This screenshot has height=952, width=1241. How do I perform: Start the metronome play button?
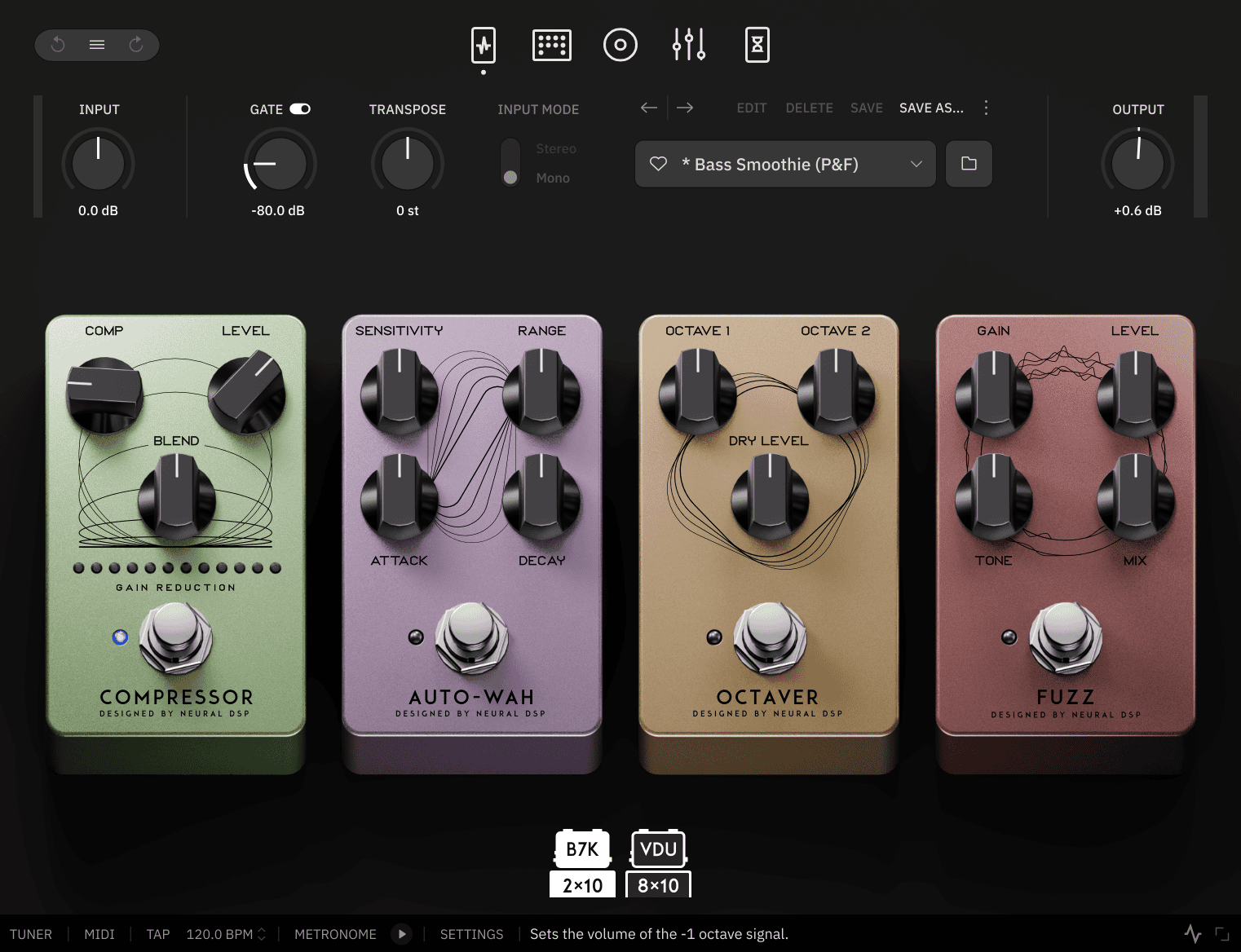click(402, 934)
